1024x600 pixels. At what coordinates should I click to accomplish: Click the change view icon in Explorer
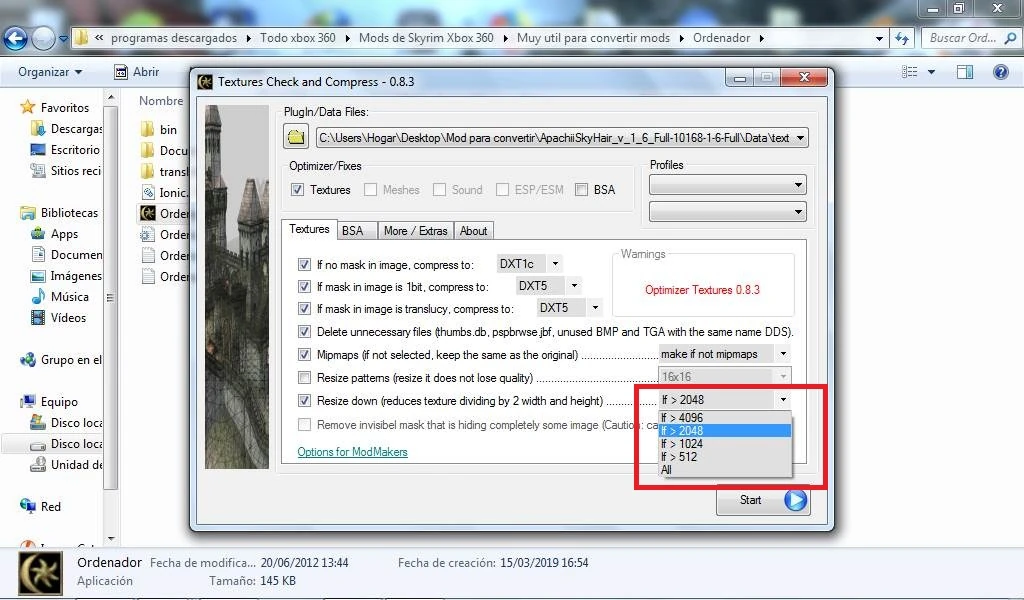click(x=910, y=72)
